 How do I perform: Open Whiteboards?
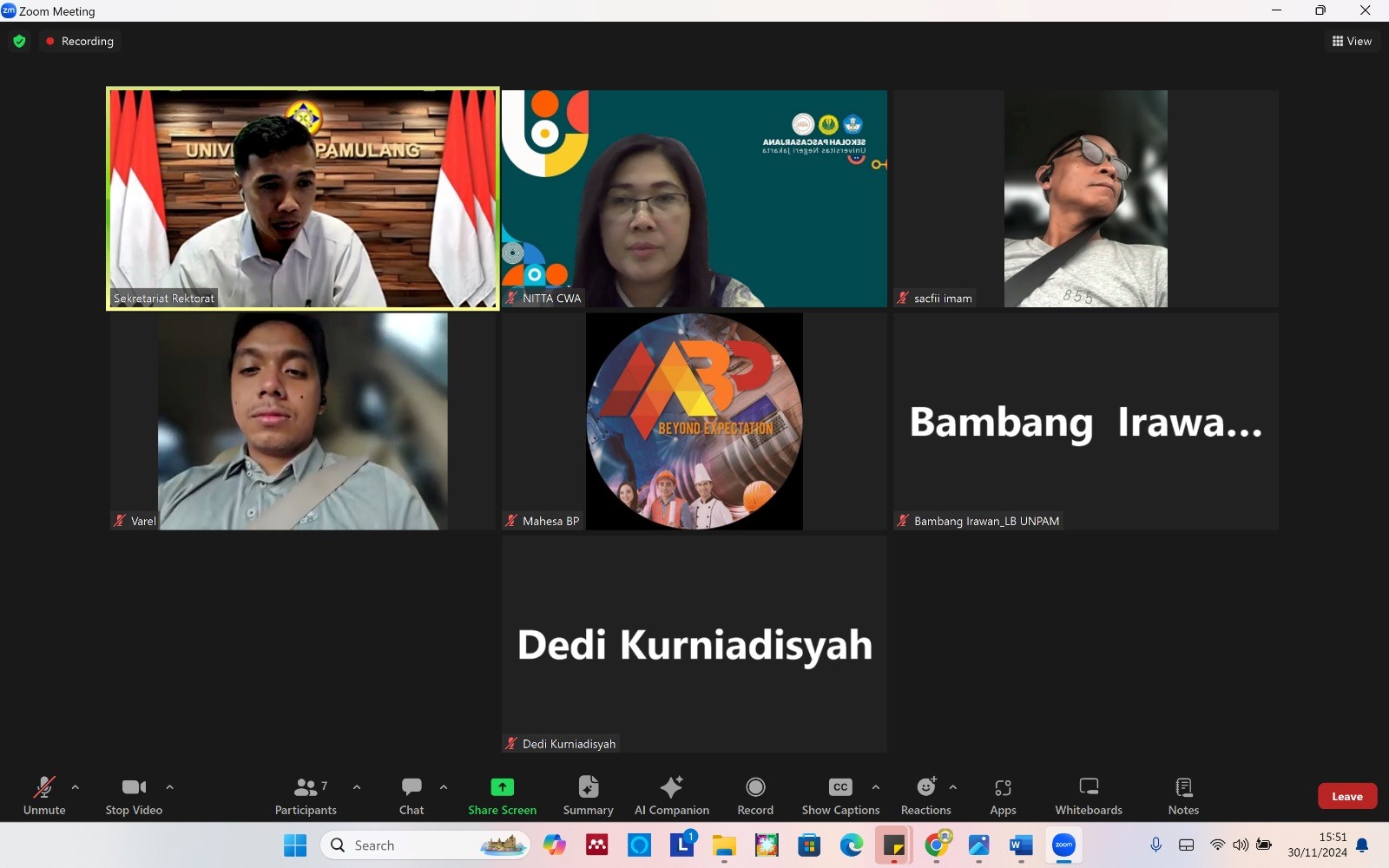pyautogui.click(x=1089, y=796)
